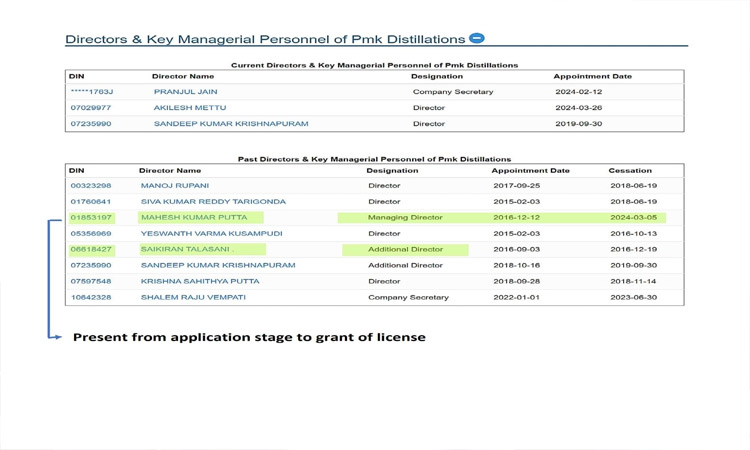Select cessation date 2023-06-30
This screenshot has height=450, width=750.
click(634, 297)
